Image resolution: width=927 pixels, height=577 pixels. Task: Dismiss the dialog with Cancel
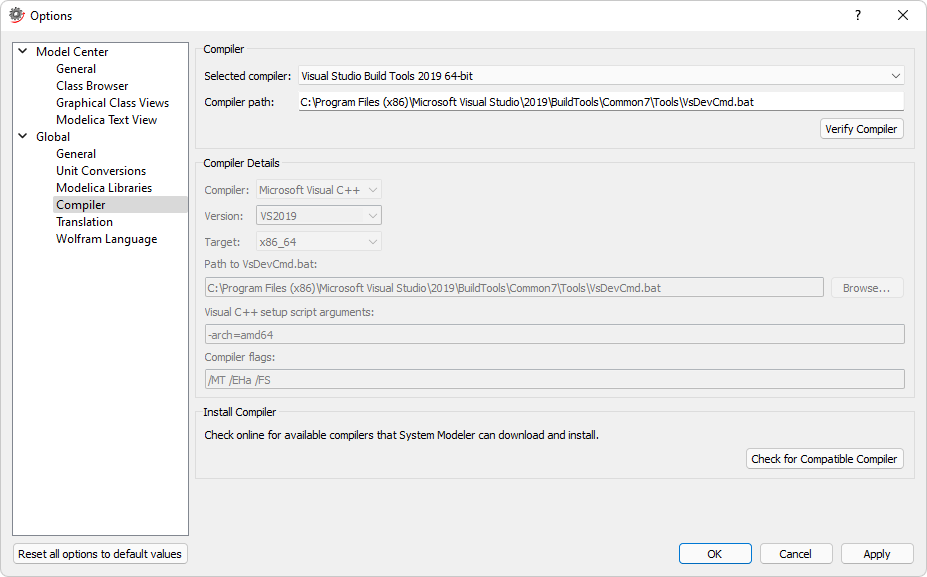[795, 554]
